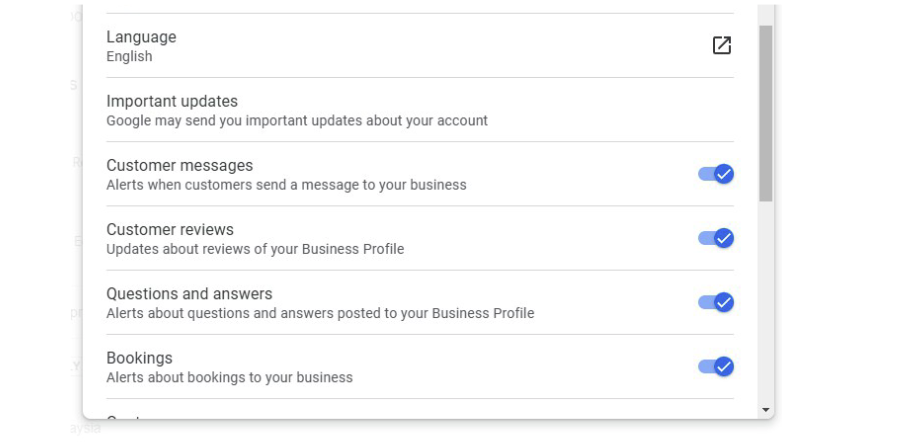Image resolution: width=908 pixels, height=442 pixels.
Task: Select the Language setting heading
Action: point(141,37)
